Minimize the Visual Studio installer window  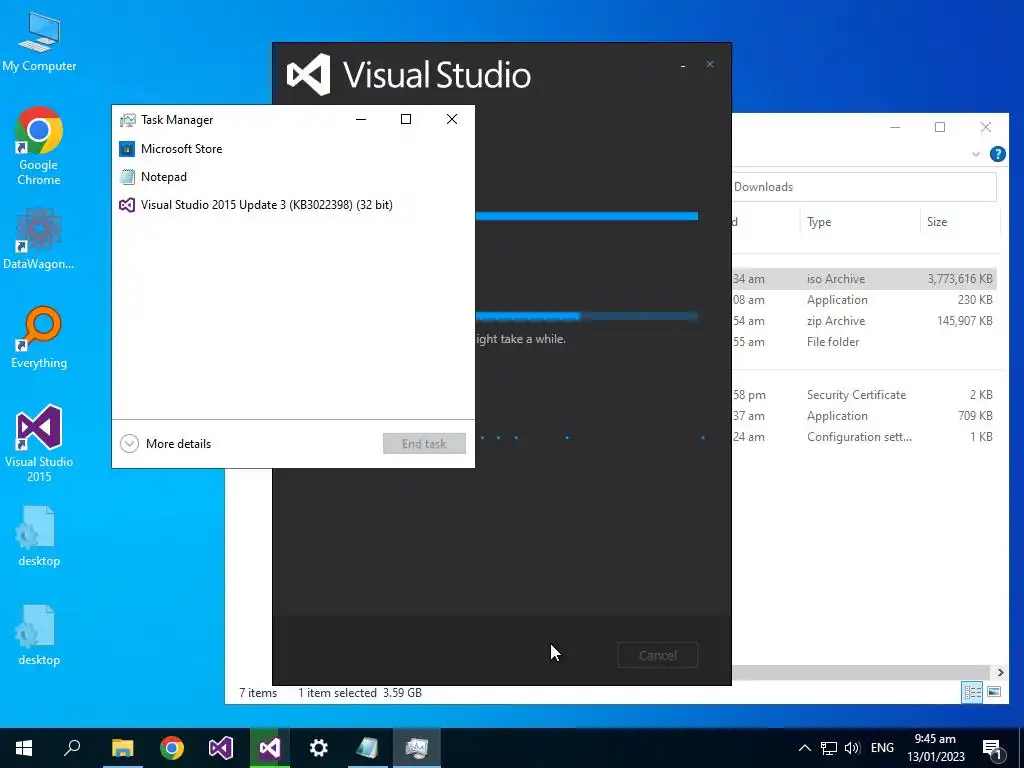(683, 65)
